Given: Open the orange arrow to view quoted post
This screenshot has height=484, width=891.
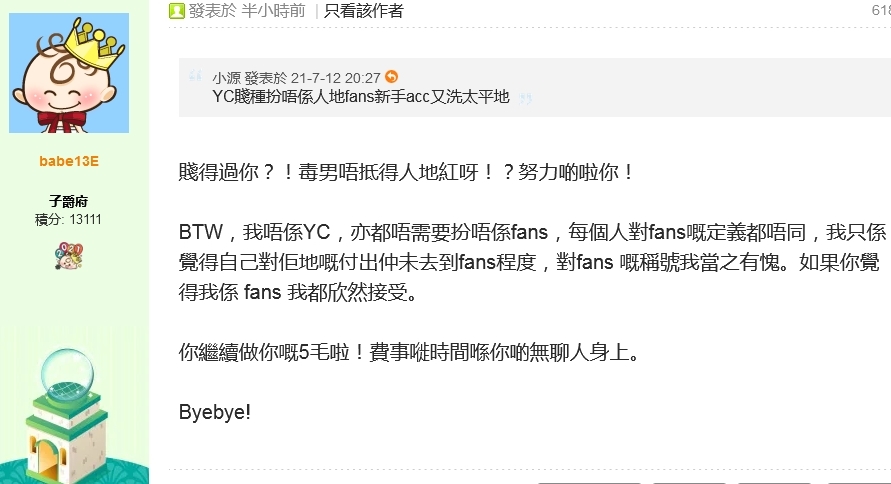Looking at the screenshot, I should click(x=392, y=77).
